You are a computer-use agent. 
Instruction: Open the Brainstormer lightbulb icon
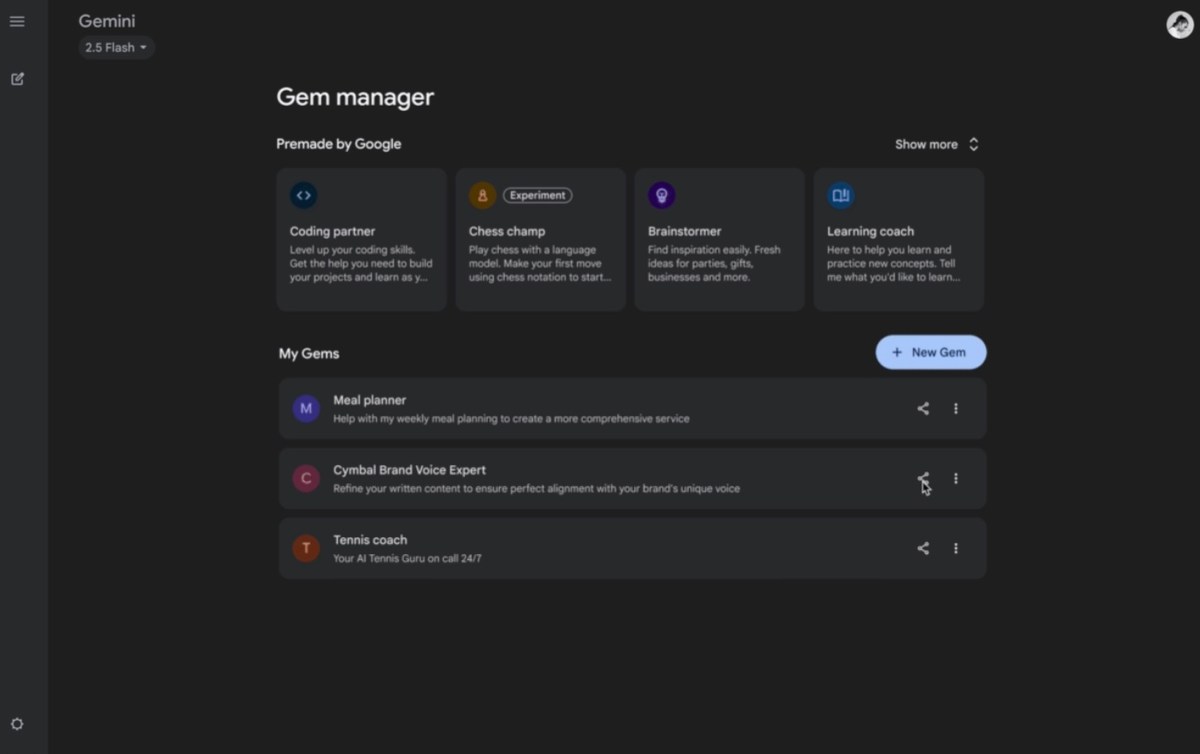[x=661, y=195]
